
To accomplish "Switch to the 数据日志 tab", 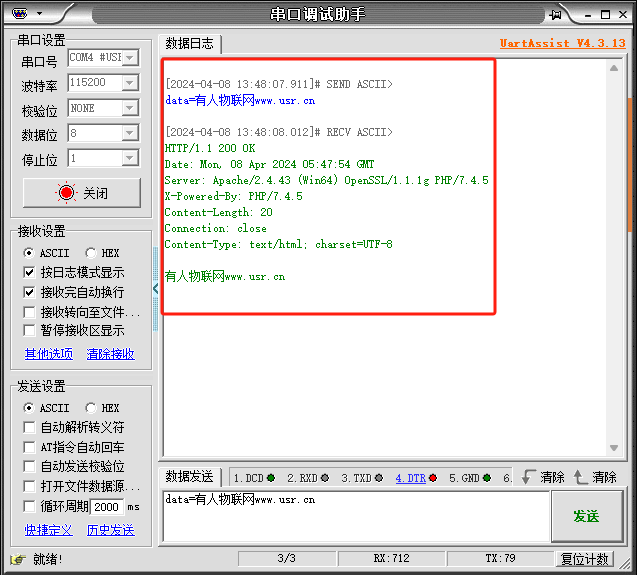I will tap(189, 43).
